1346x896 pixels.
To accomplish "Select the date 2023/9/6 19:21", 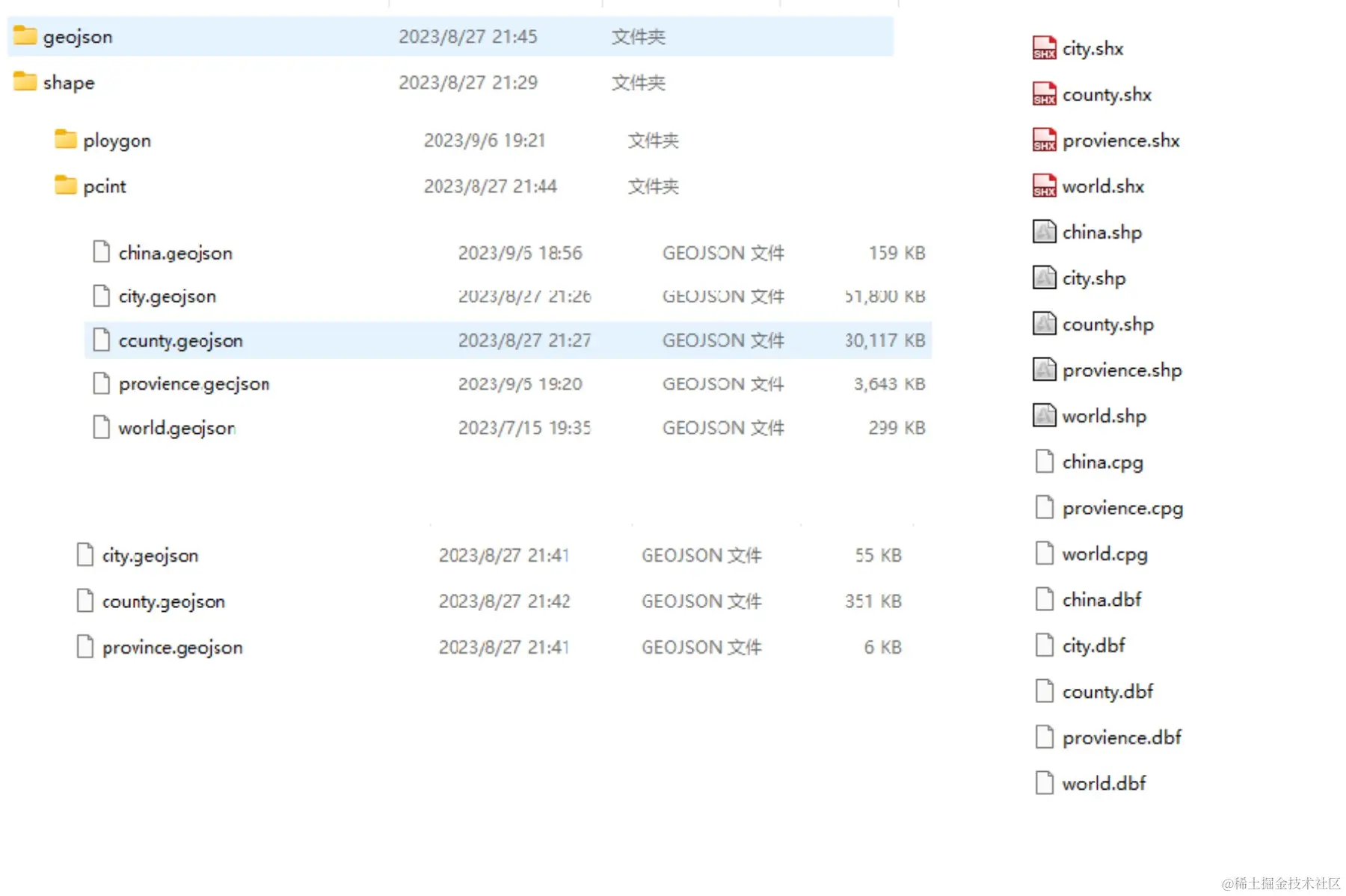I will tap(485, 141).
